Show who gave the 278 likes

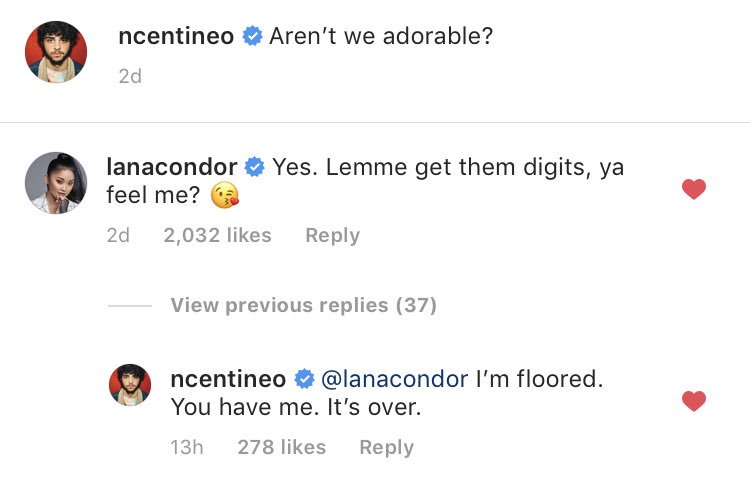(281, 447)
